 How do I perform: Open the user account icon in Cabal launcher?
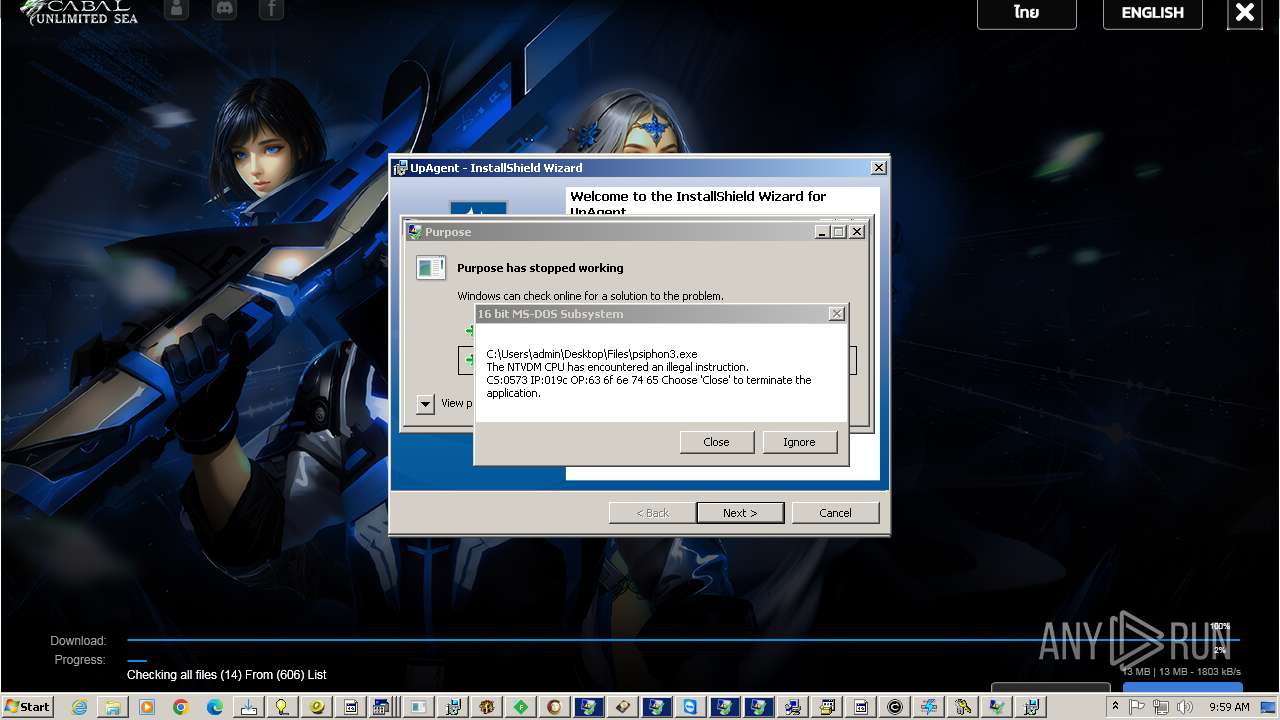176,10
